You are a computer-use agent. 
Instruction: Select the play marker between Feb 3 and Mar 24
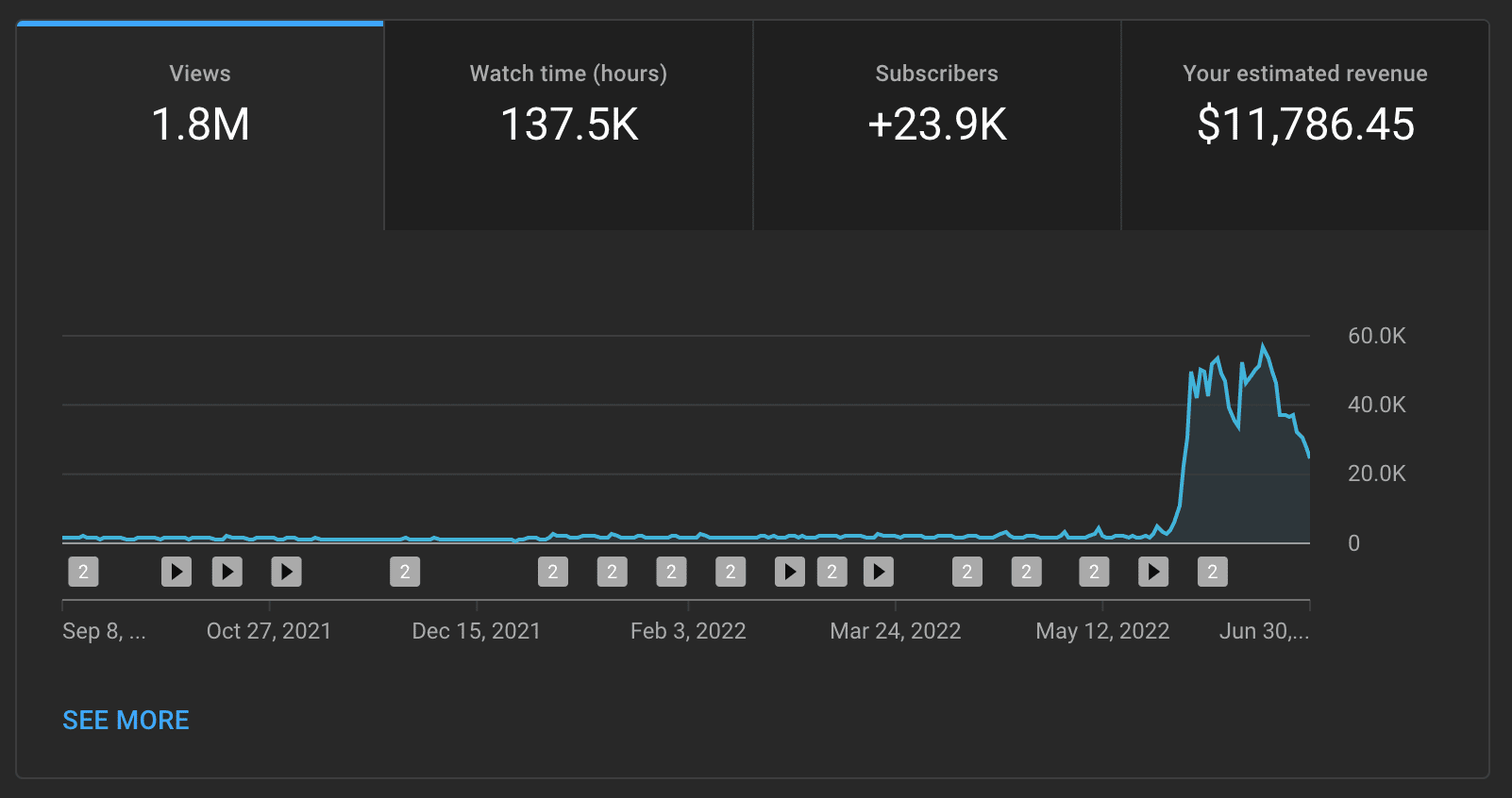[789, 571]
